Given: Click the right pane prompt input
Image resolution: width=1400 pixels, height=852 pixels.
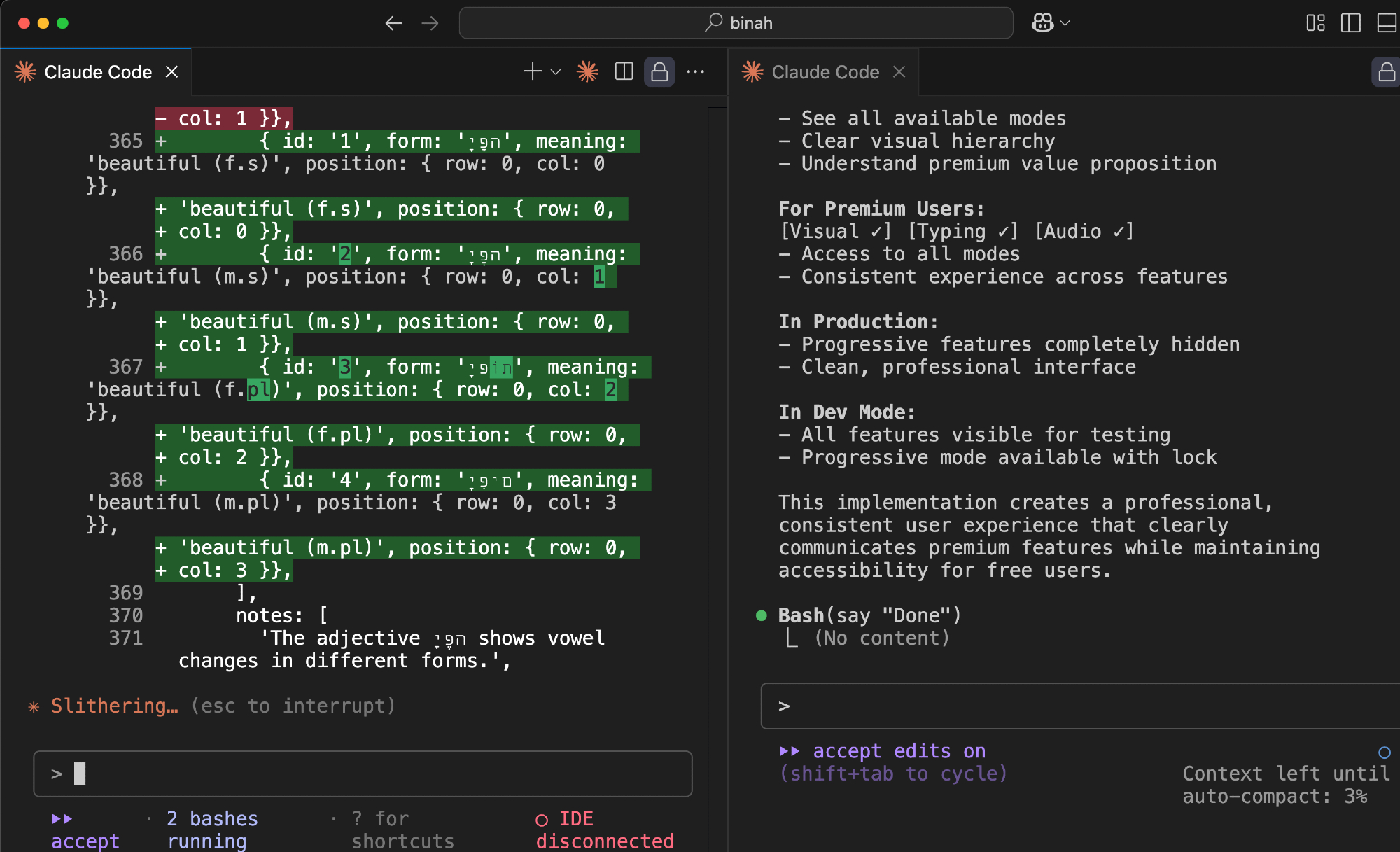Looking at the screenshot, I should click(x=1078, y=706).
